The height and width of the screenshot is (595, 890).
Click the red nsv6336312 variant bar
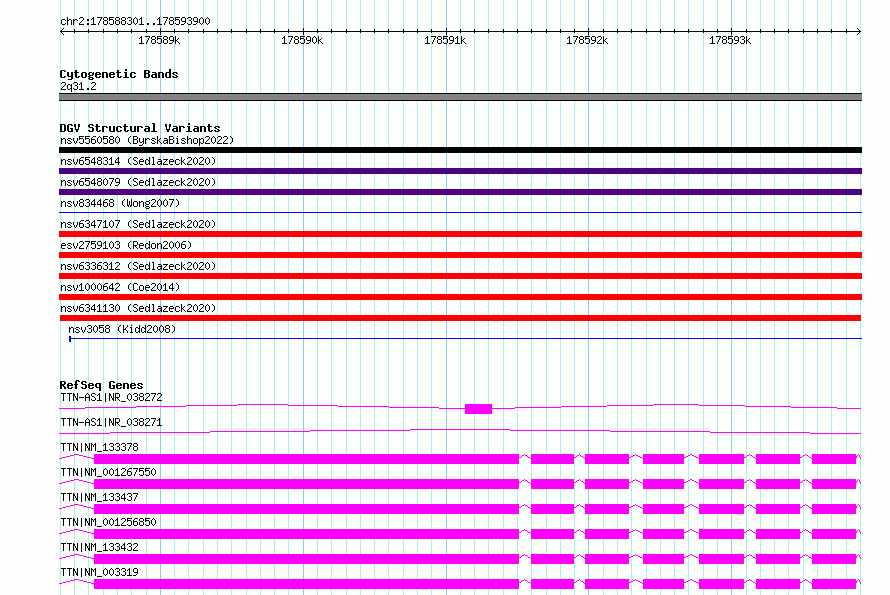pyautogui.click(x=460, y=276)
